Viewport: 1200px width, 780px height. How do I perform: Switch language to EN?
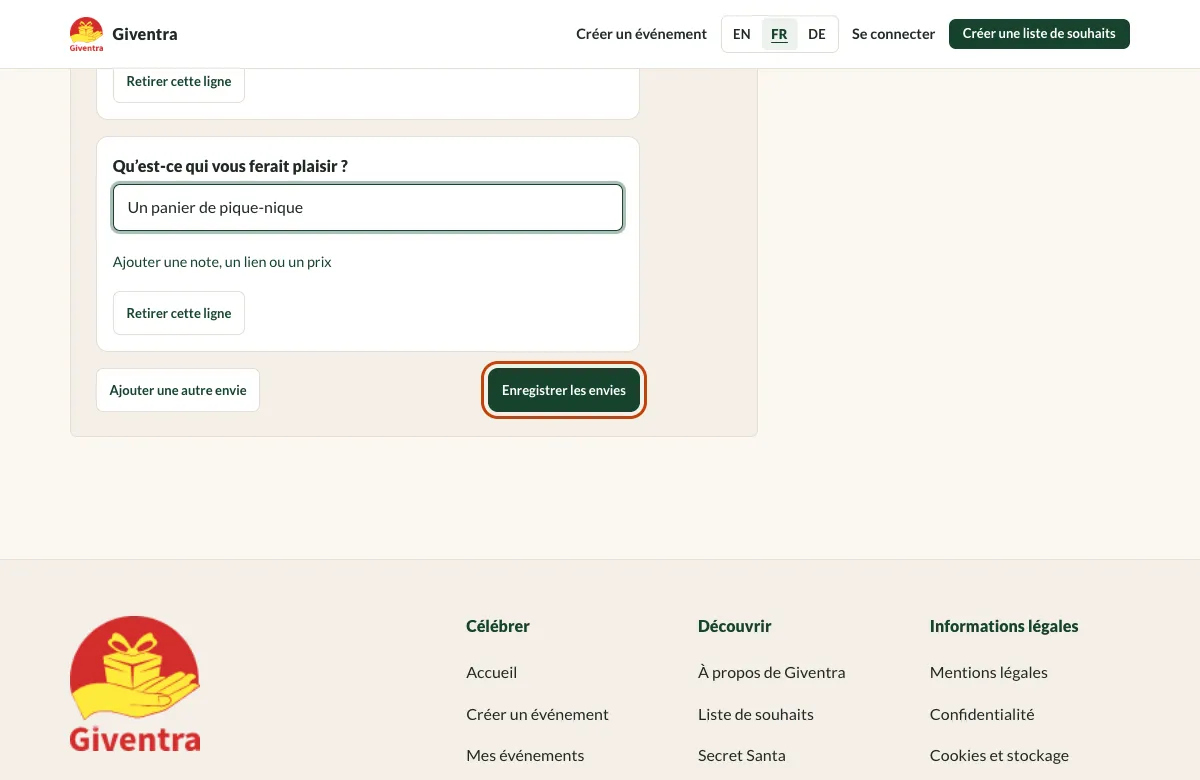pyautogui.click(x=741, y=34)
